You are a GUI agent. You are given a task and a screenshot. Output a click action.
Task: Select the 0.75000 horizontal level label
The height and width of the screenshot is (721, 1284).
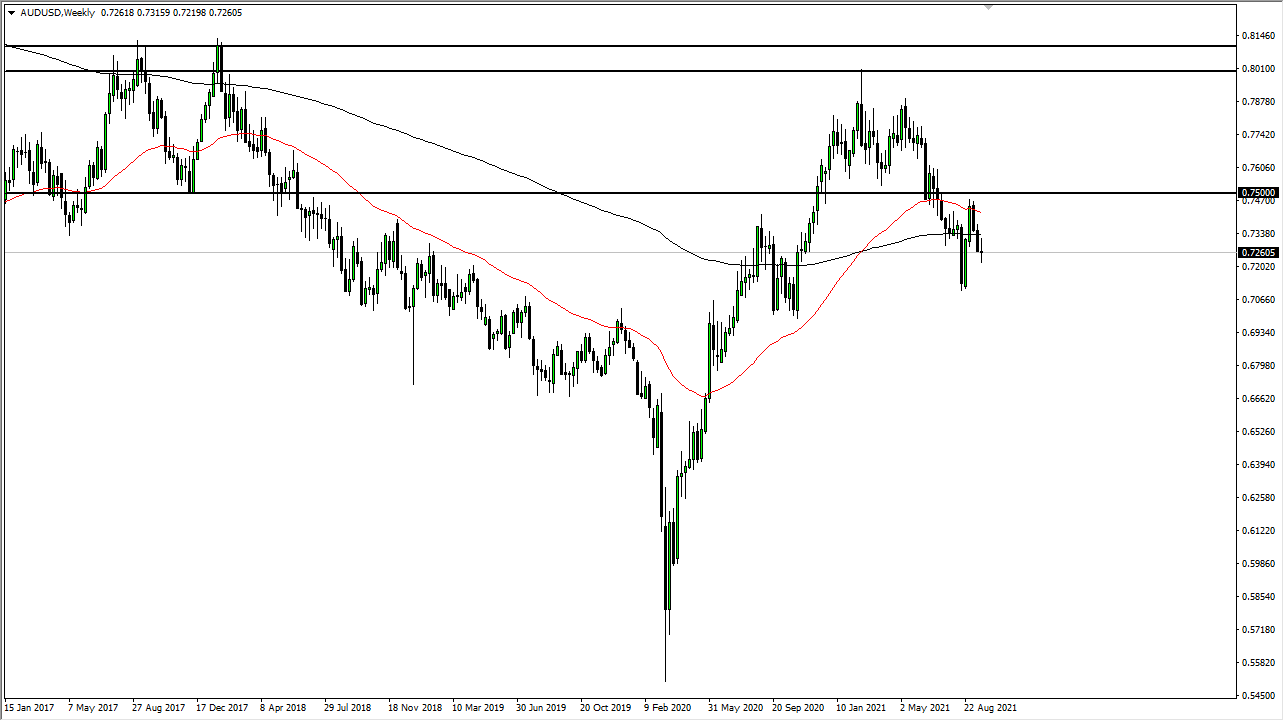[1257, 192]
